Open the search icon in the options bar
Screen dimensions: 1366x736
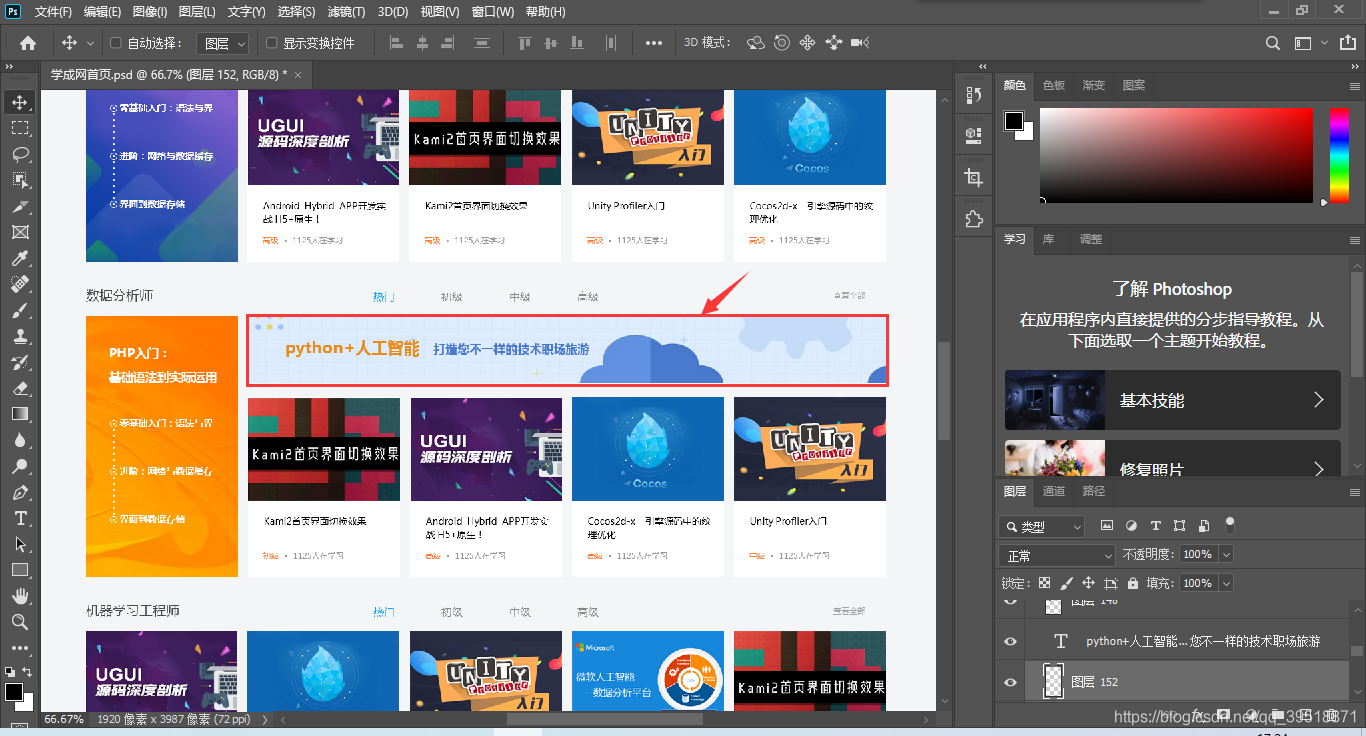click(1273, 43)
